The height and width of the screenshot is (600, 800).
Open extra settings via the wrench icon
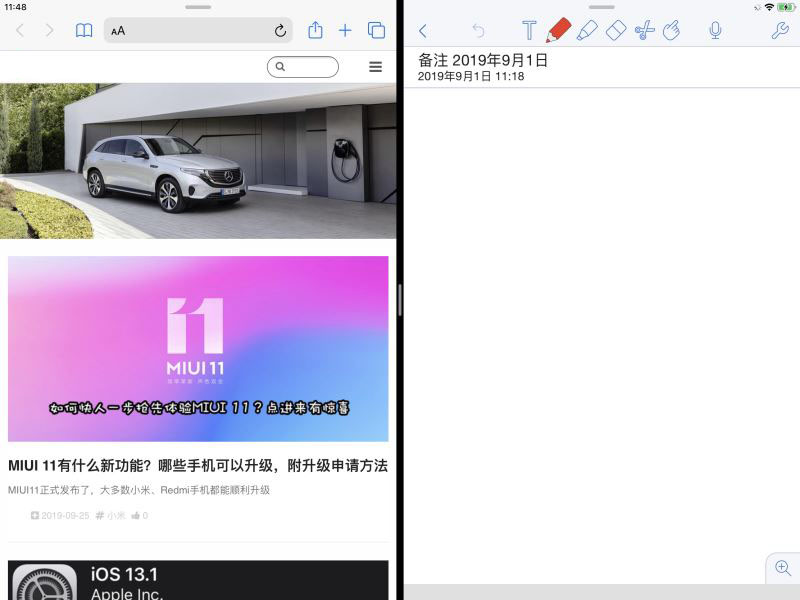click(x=780, y=29)
